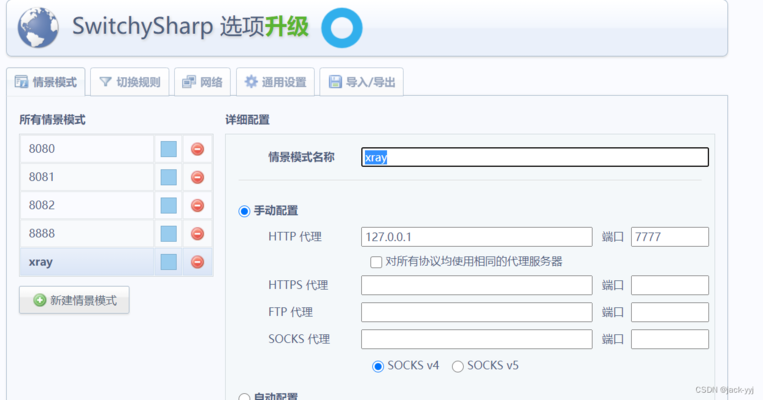This screenshot has width=763, height=400.
Task: Pick the color swatch for xray profile
Action: pos(168,261)
